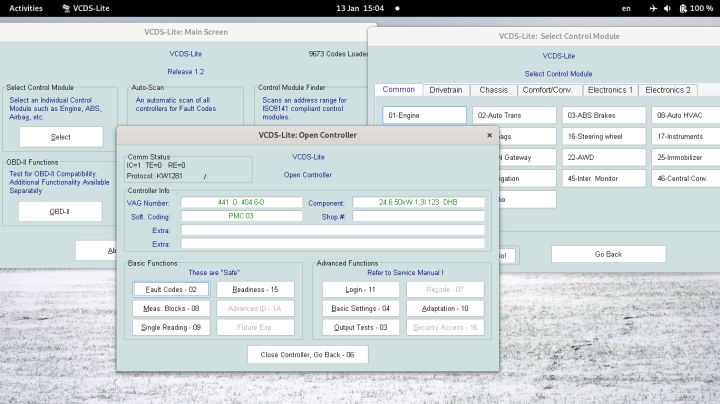The width and height of the screenshot is (720, 404).
Task: Click Adaptation - 10 button
Action: coord(445,309)
